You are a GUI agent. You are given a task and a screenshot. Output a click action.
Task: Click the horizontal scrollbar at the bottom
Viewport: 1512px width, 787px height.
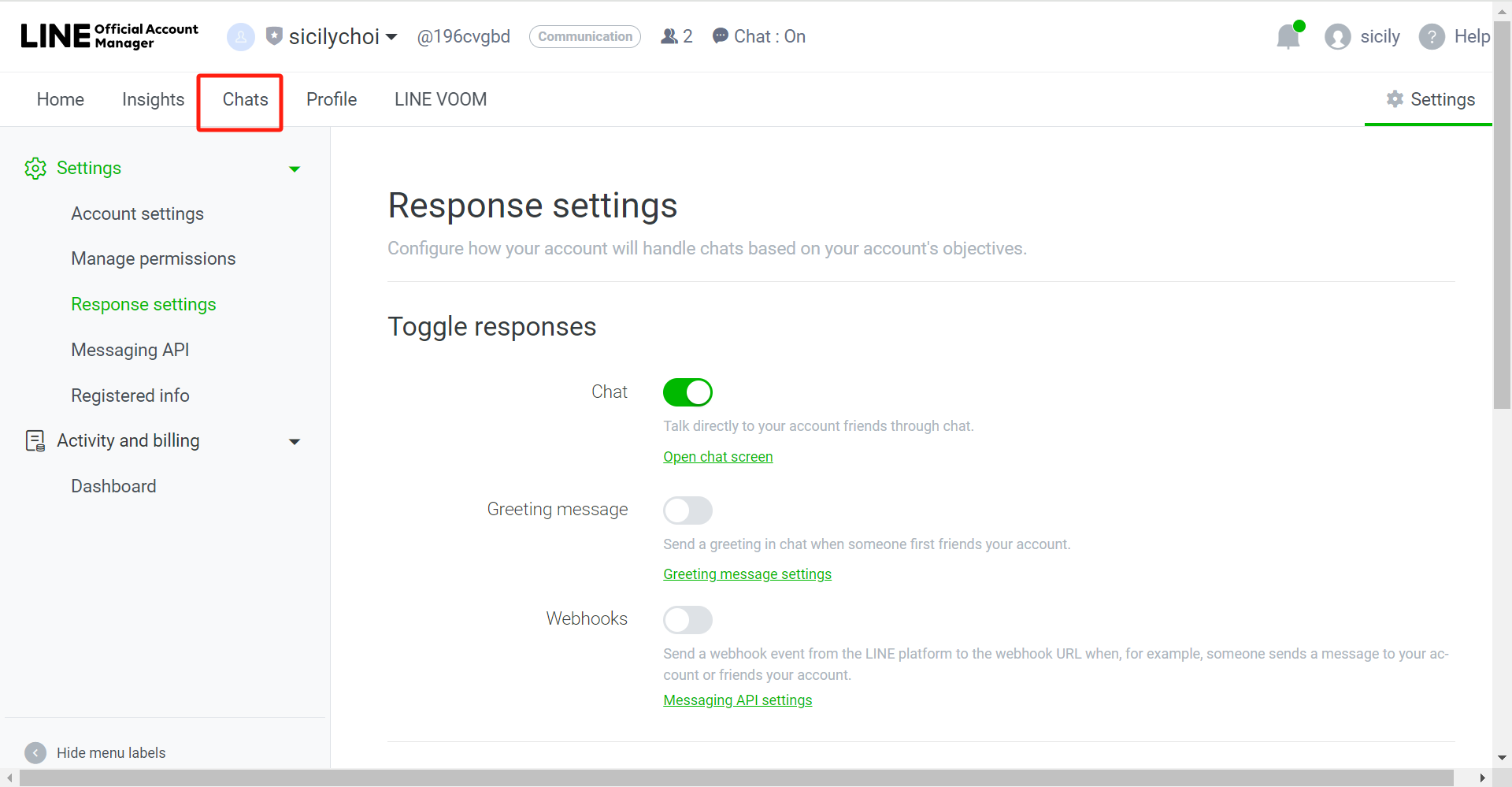[736, 778]
